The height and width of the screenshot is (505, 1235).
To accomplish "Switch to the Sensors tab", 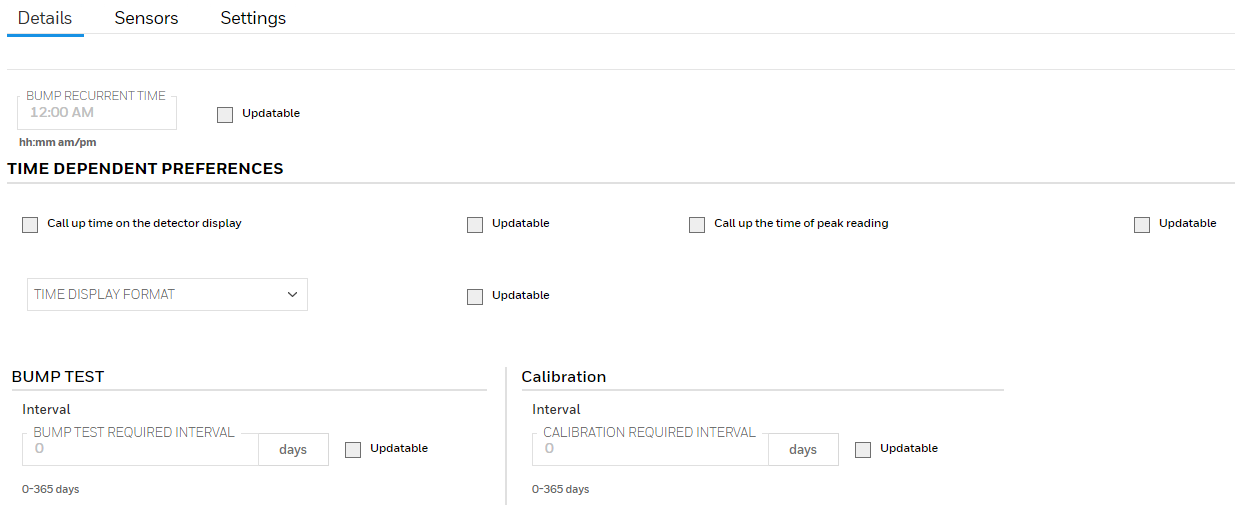I will pos(146,18).
